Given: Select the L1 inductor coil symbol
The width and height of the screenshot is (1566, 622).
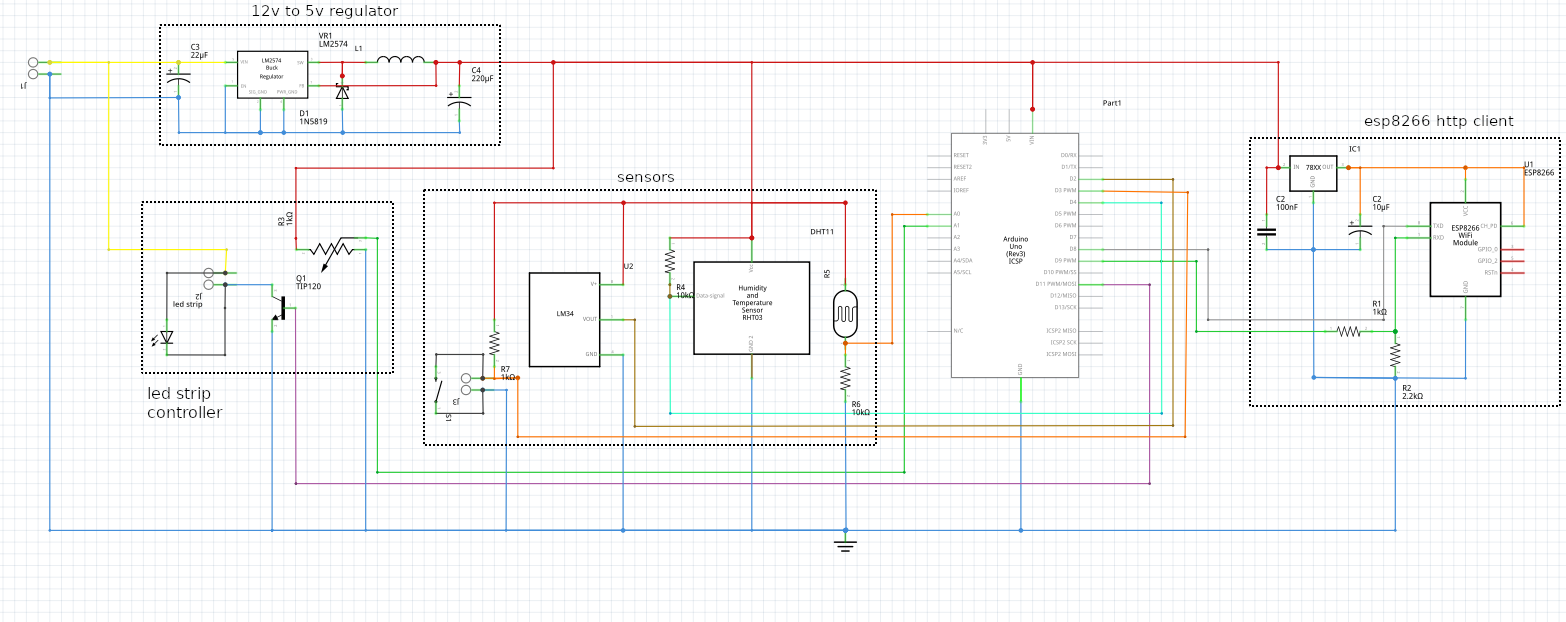Looking at the screenshot, I should (x=400, y=62).
